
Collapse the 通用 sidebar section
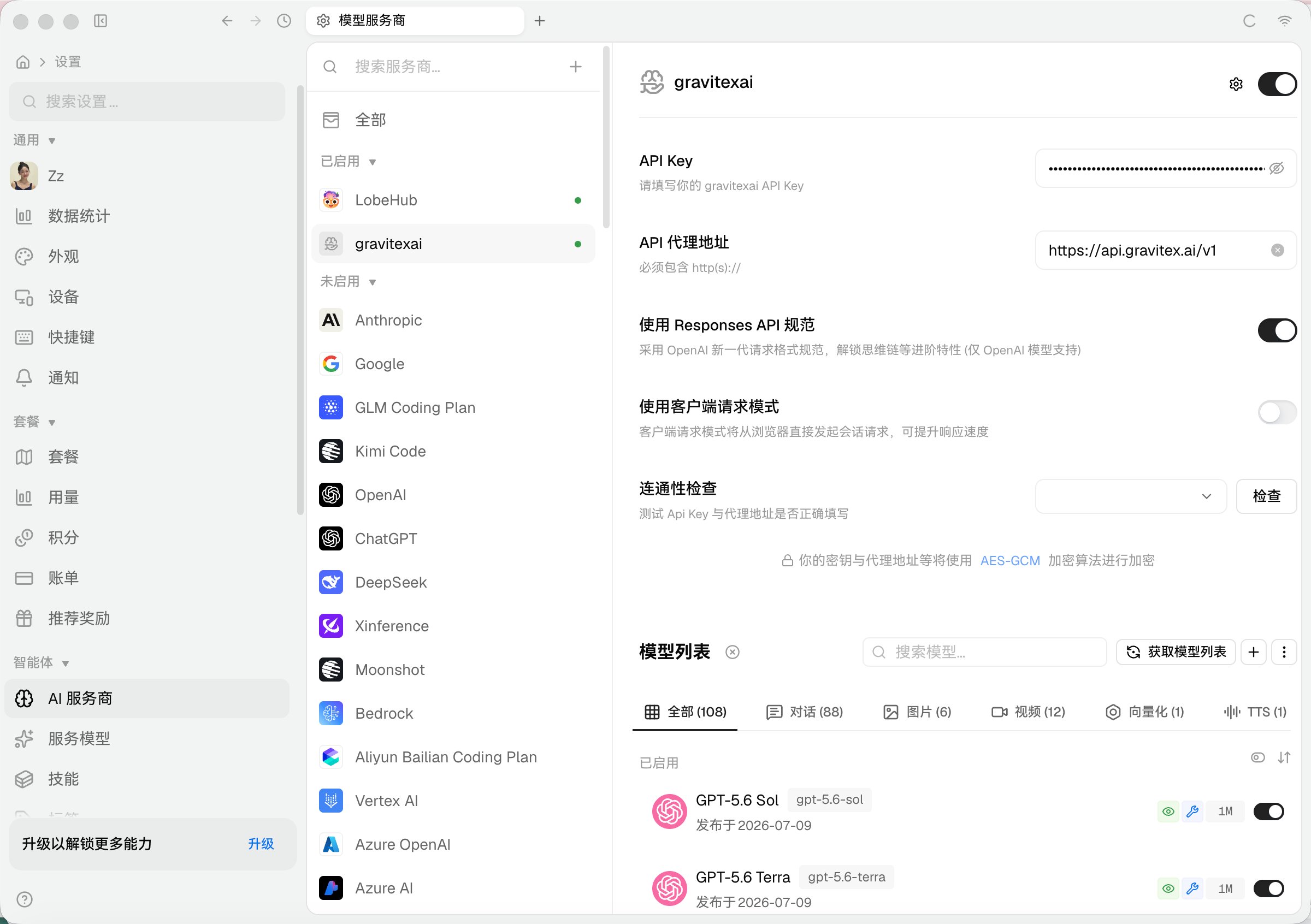tap(34, 140)
